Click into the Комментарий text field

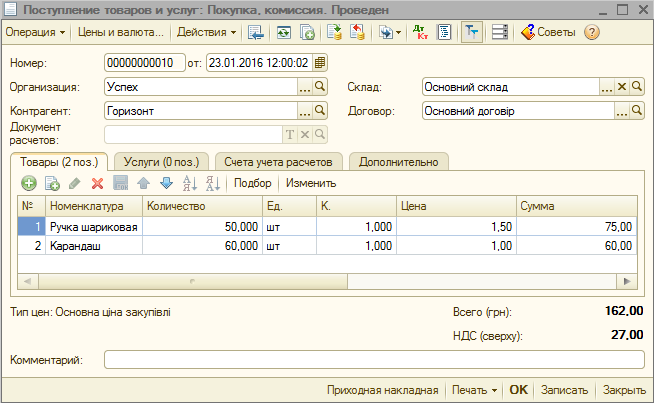tap(374, 359)
